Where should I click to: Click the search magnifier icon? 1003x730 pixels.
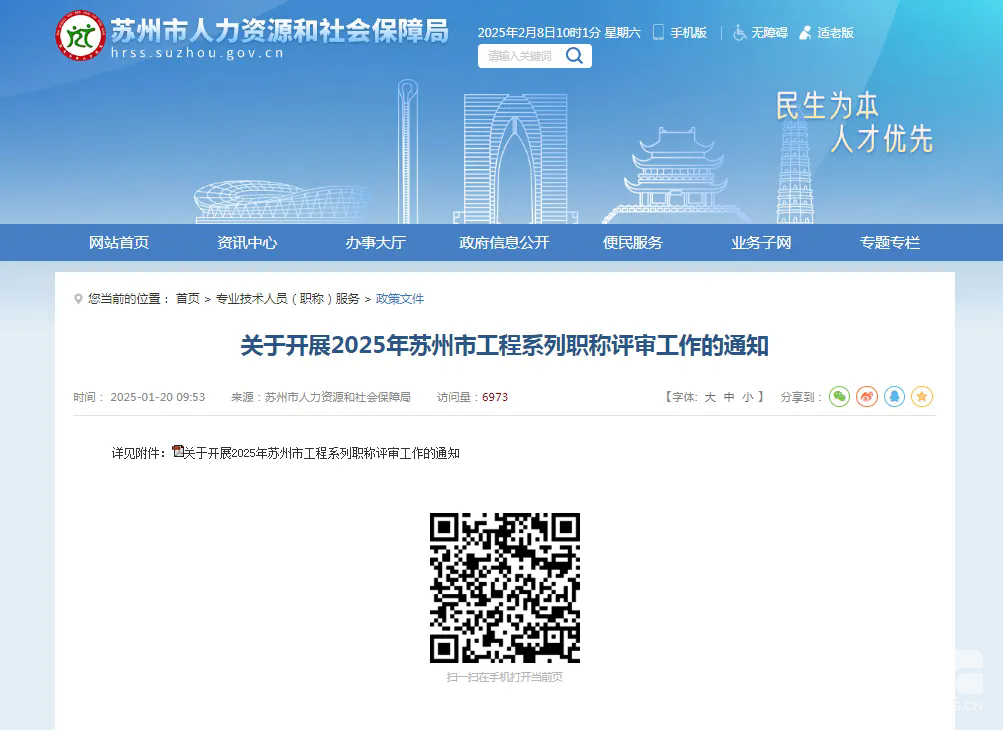[x=574, y=56]
